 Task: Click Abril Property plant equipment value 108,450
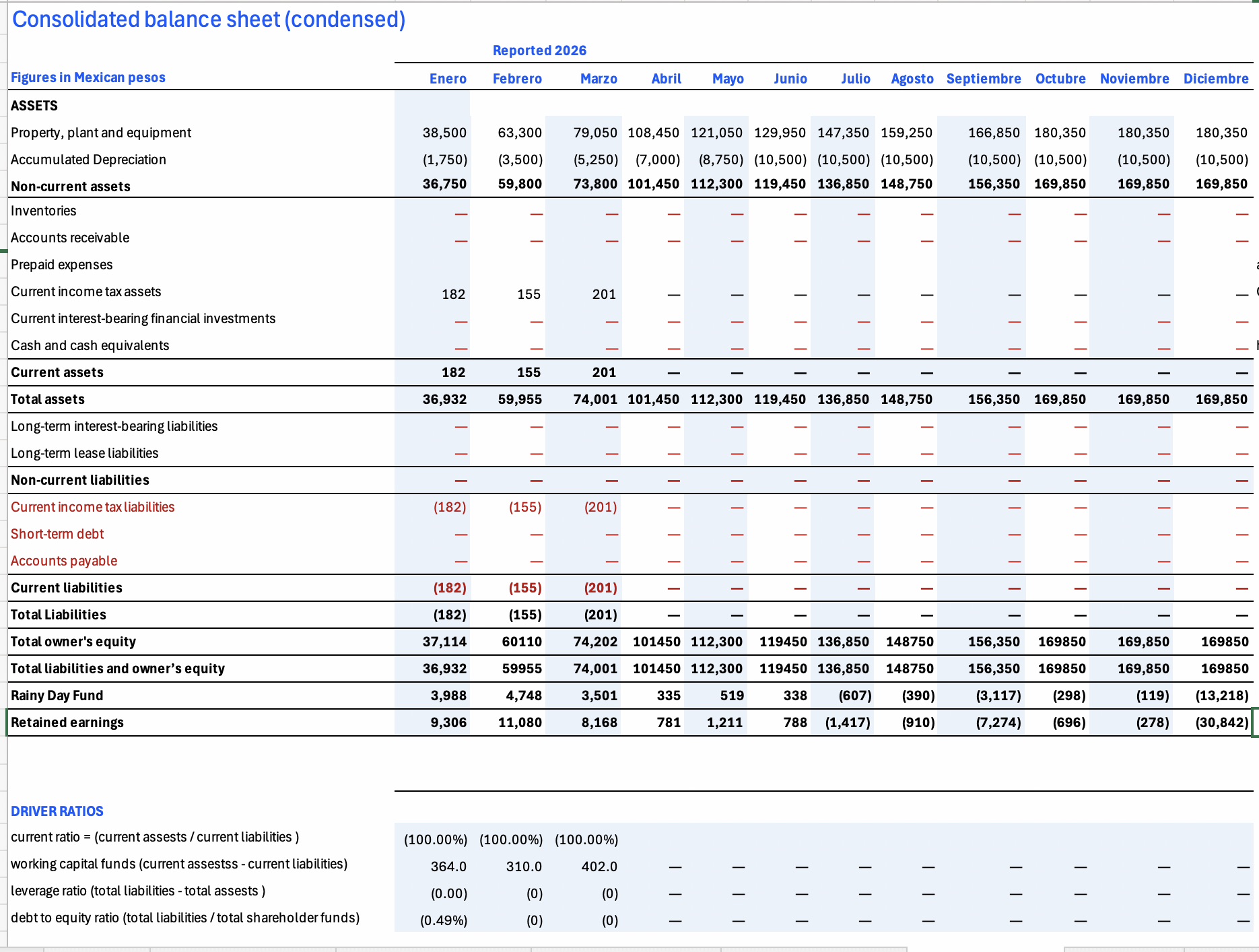[x=653, y=133]
